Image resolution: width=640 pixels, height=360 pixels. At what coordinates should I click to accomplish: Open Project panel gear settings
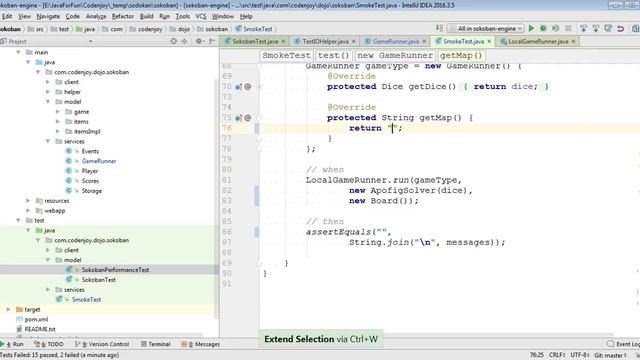tap(199, 41)
